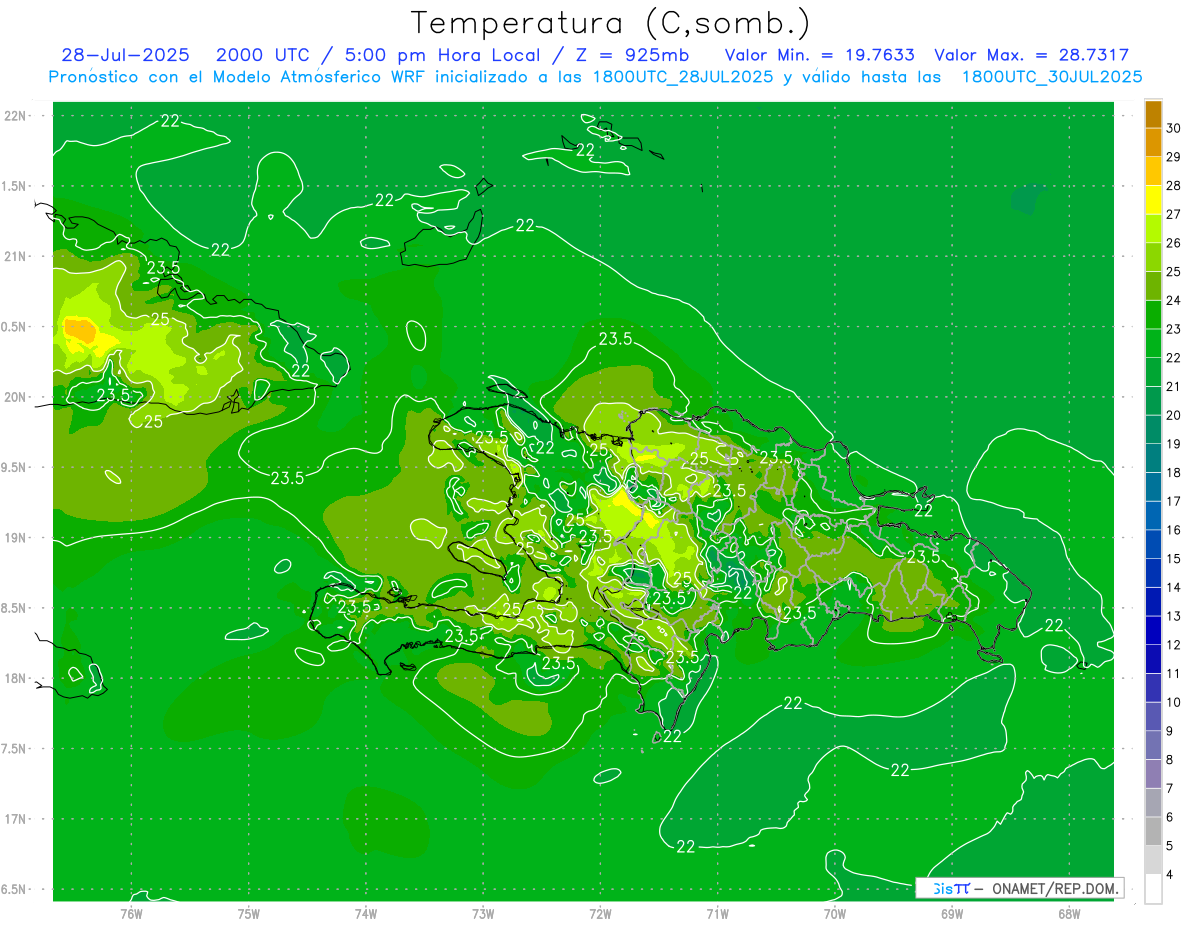
Task: Click the 71W longitude axis label
Action: (x=717, y=913)
